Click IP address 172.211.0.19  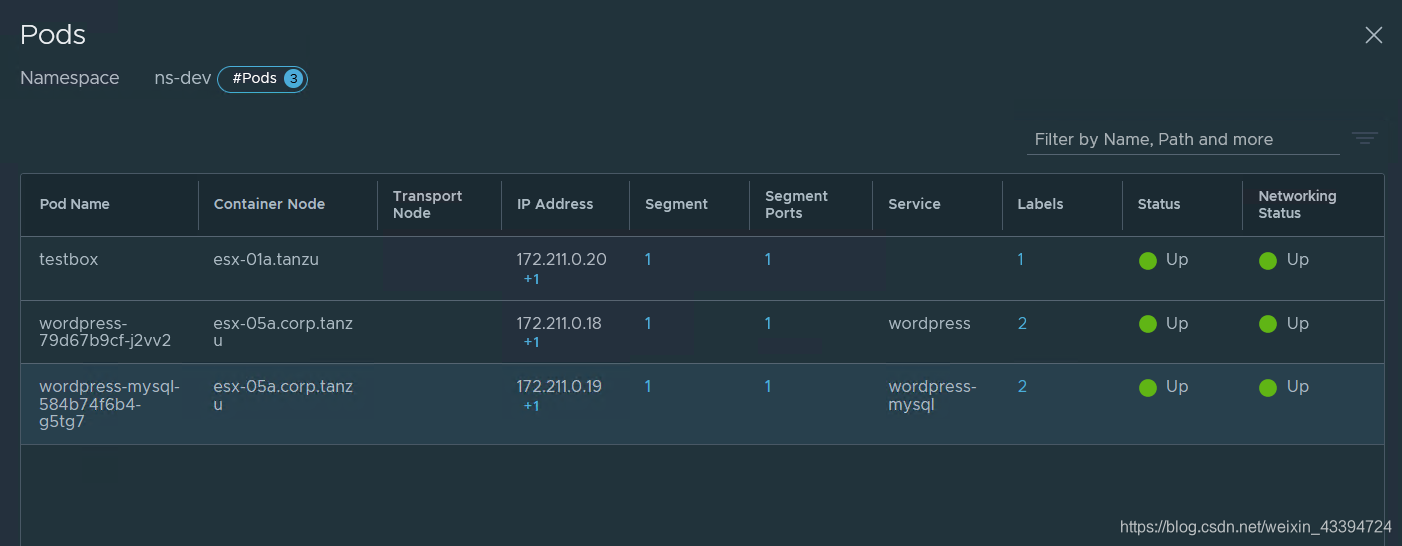pyautogui.click(x=559, y=386)
